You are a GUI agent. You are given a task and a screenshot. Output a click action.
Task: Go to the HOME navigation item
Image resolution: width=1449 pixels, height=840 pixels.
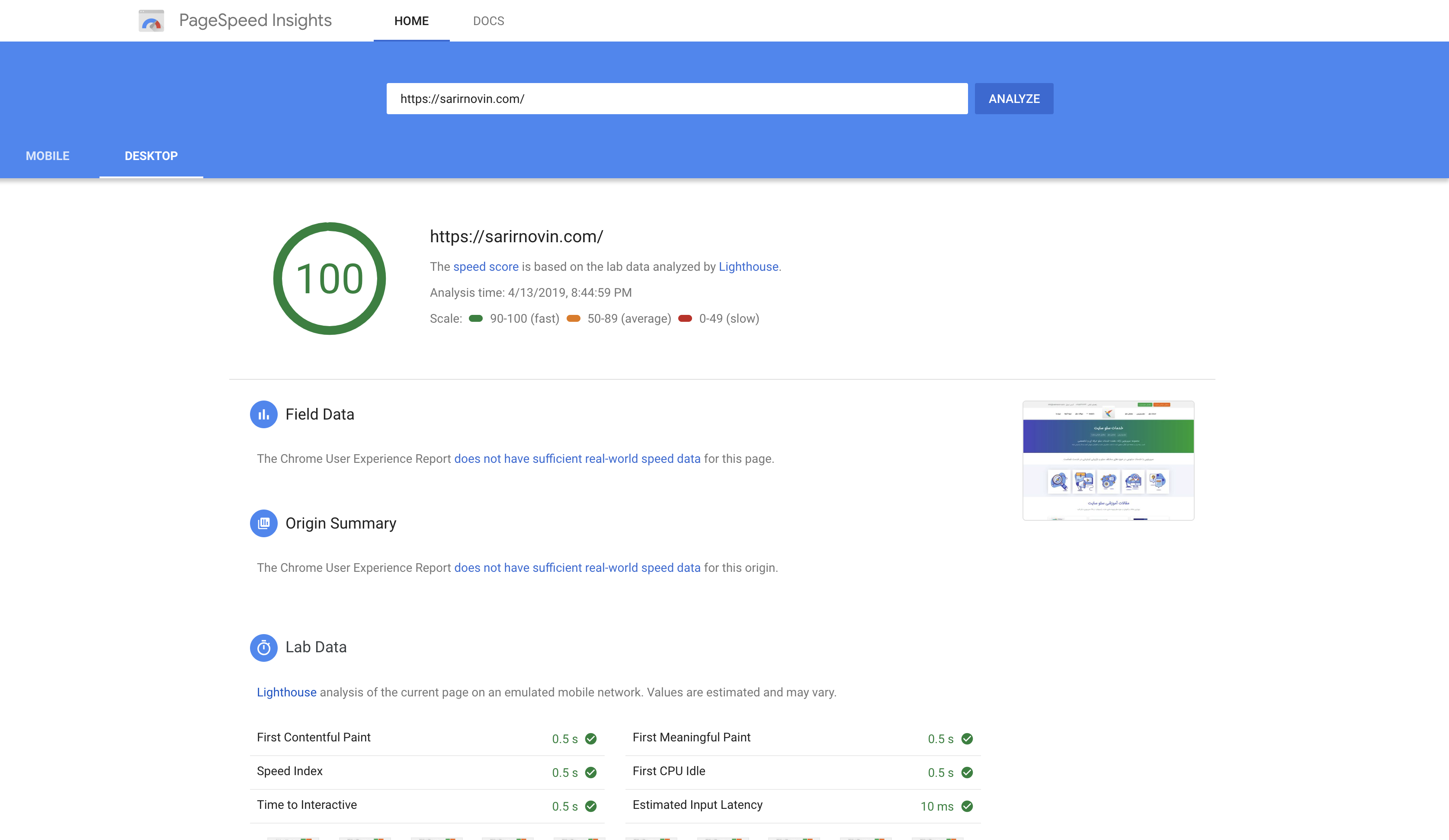pyautogui.click(x=411, y=21)
